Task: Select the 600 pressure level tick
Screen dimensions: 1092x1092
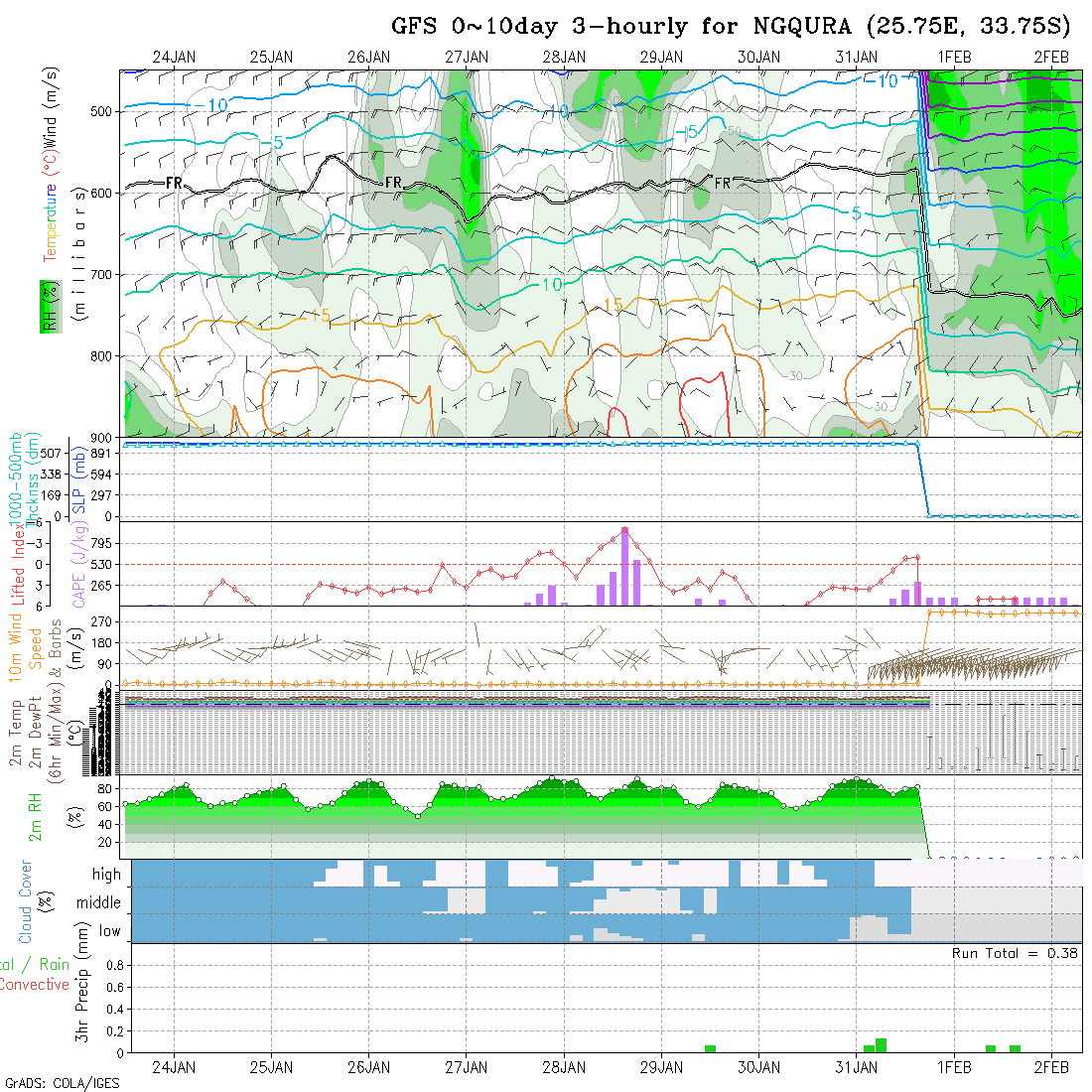Action: point(101,193)
